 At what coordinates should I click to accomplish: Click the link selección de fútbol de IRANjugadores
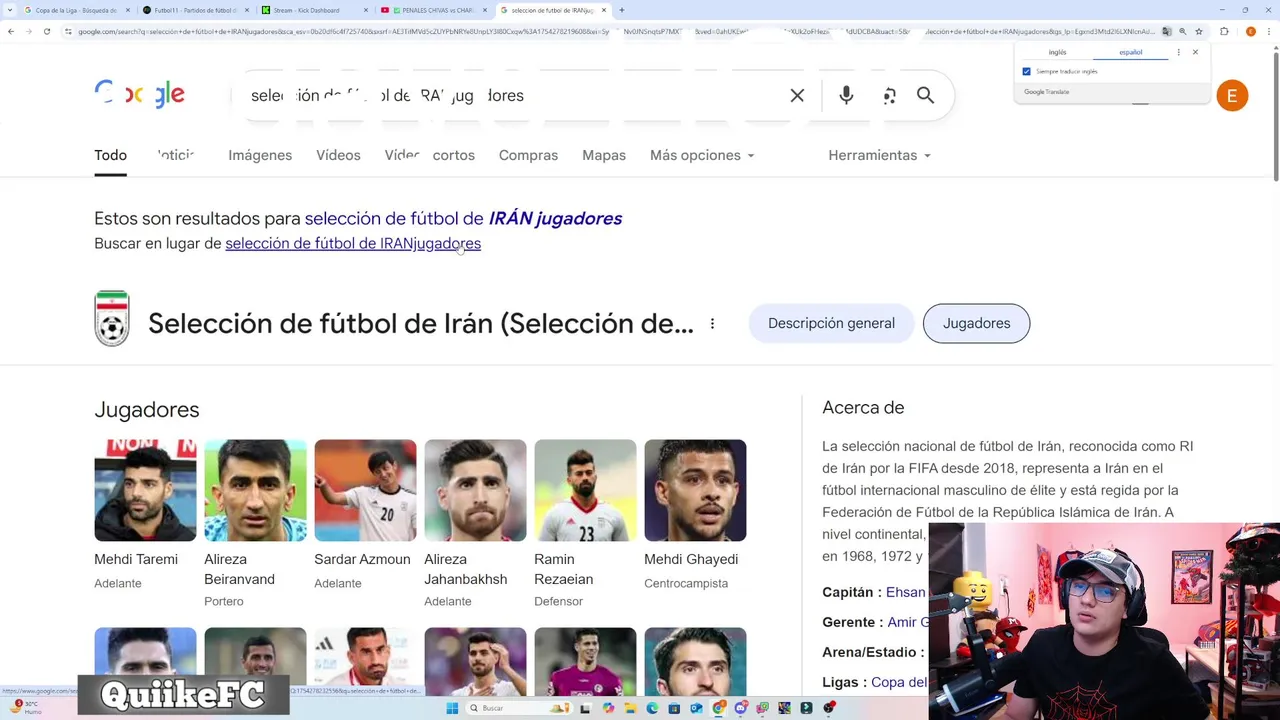(353, 243)
